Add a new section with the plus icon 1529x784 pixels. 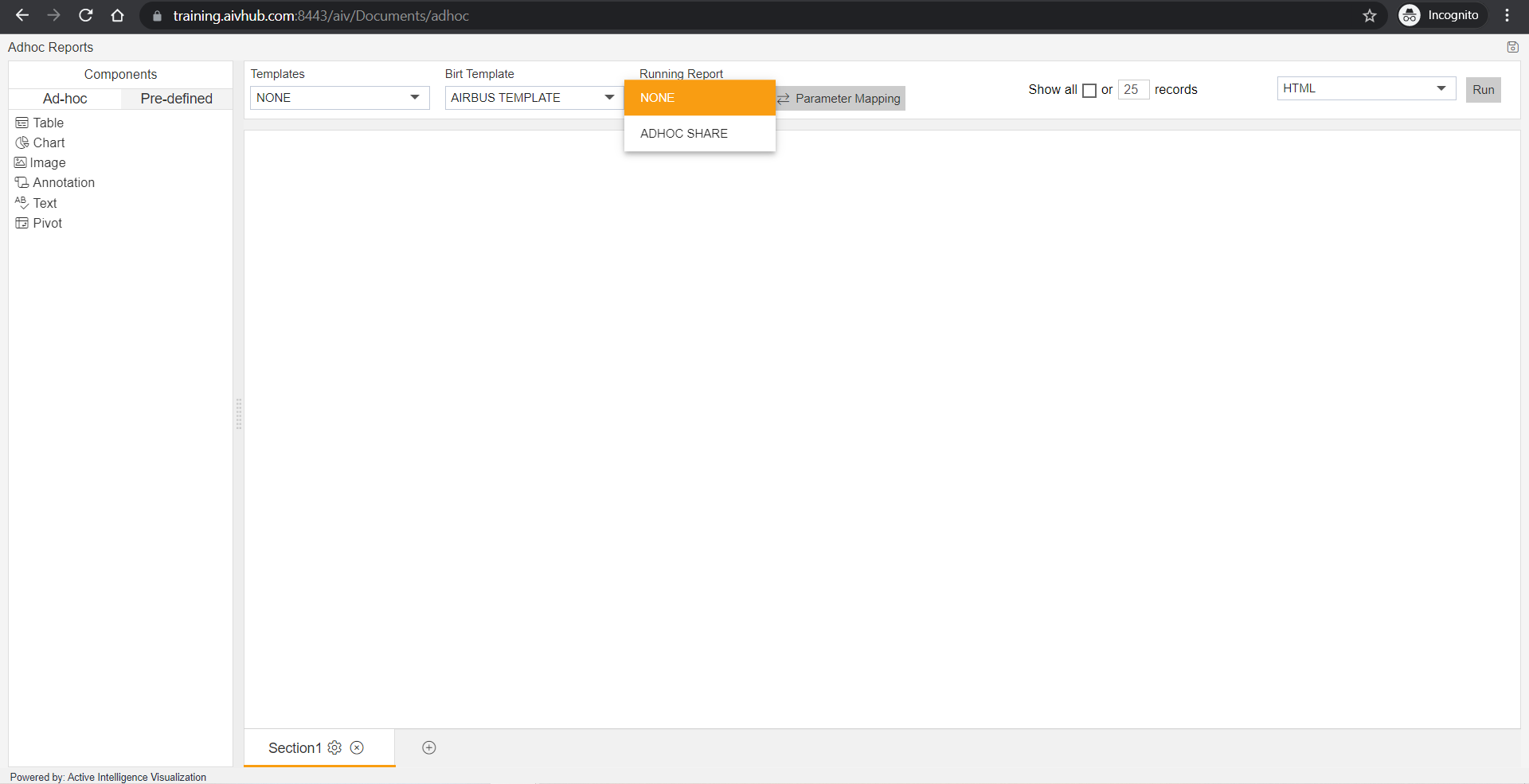coord(428,747)
